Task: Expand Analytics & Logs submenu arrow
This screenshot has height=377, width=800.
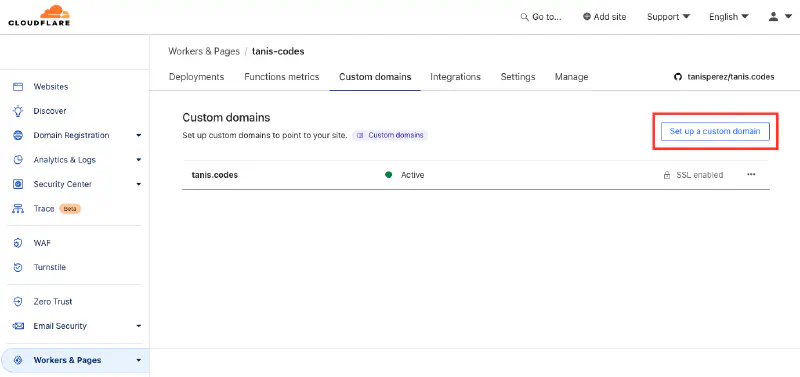Action: pos(138,160)
